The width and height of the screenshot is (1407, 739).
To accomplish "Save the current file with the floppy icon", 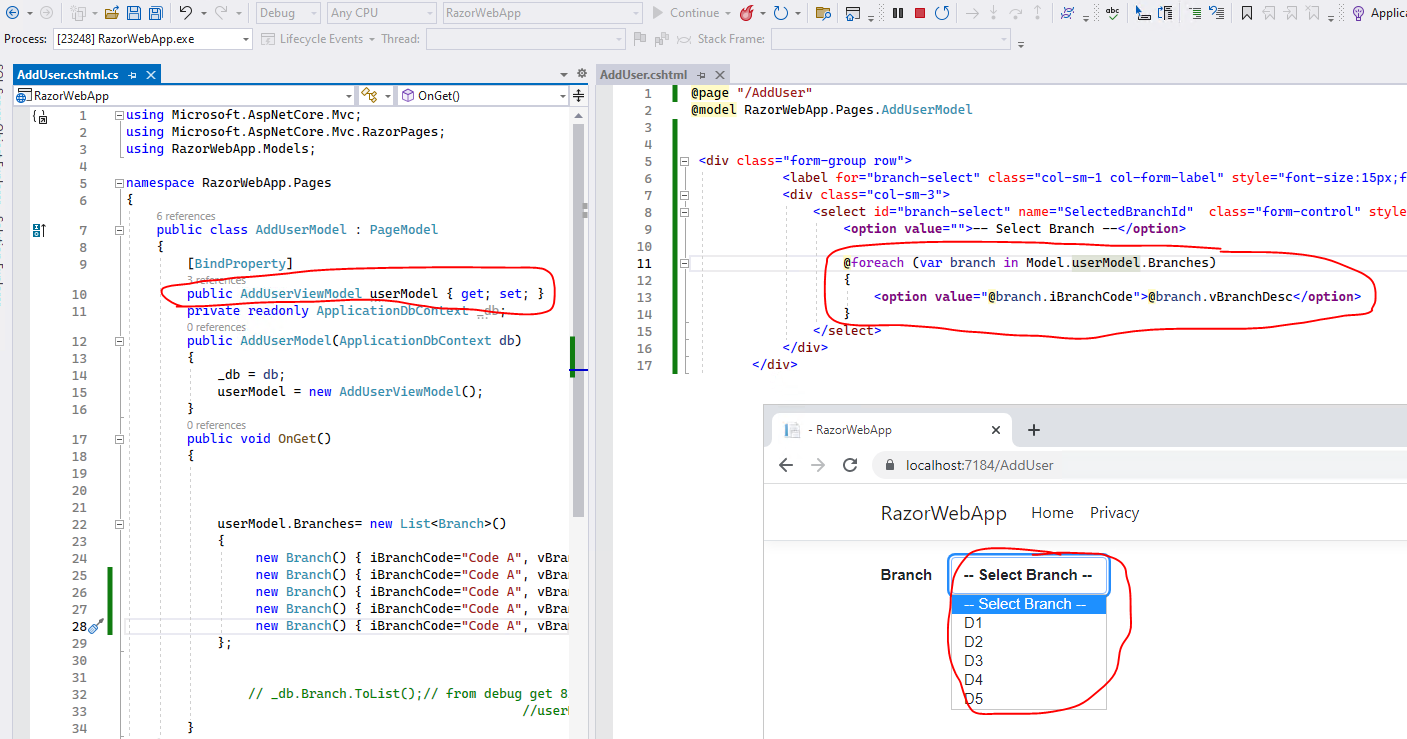I will point(133,13).
